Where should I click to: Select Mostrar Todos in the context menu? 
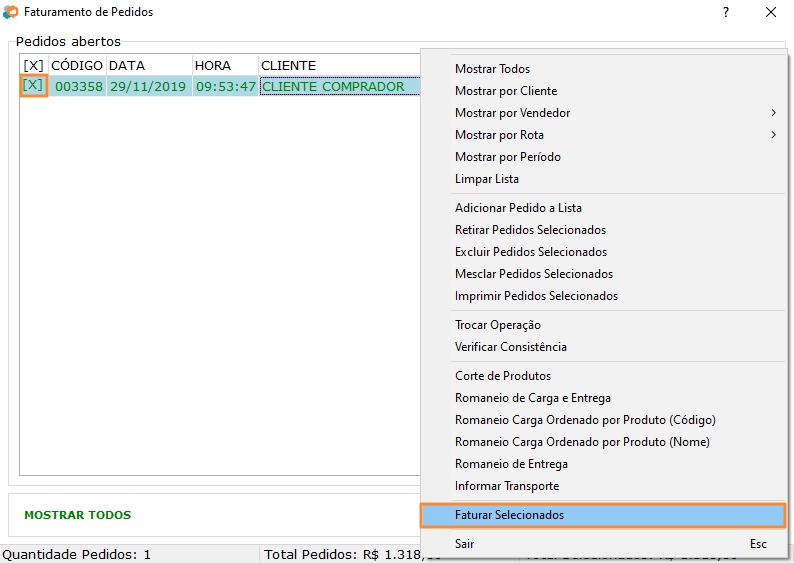tap(492, 69)
